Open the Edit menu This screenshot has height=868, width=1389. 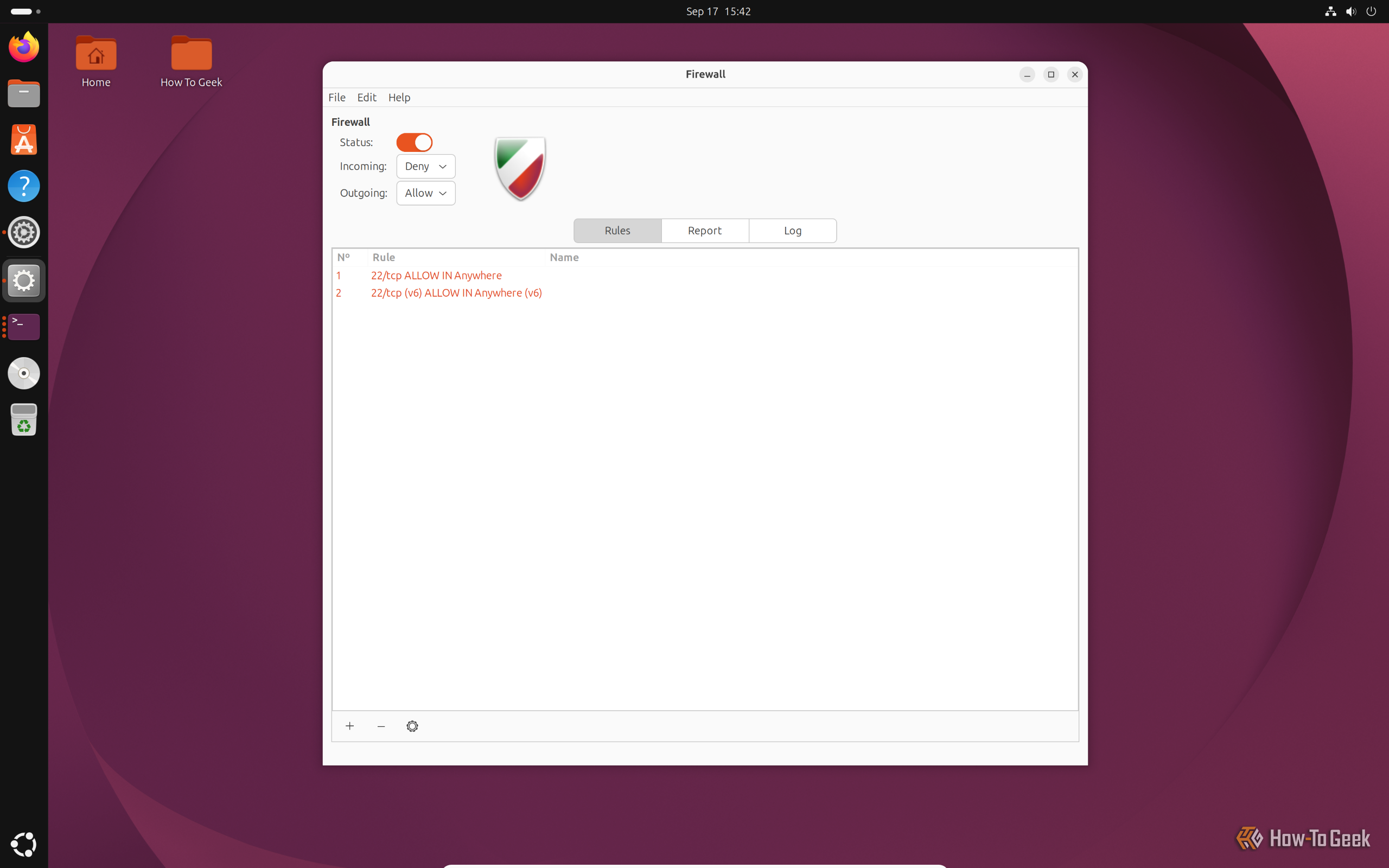tap(367, 98)
